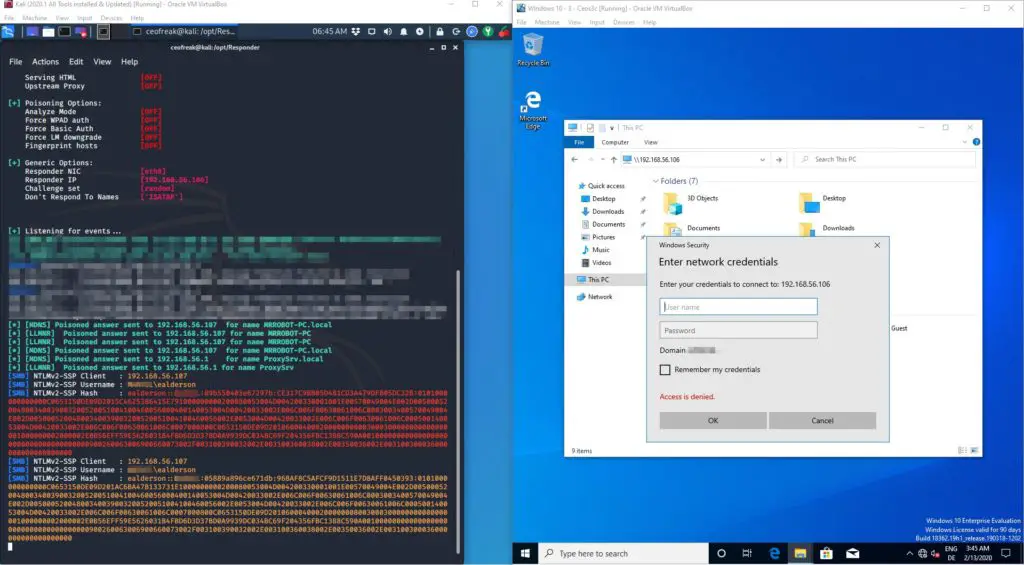Select Pictures in navigation pane

pos(598,237)
